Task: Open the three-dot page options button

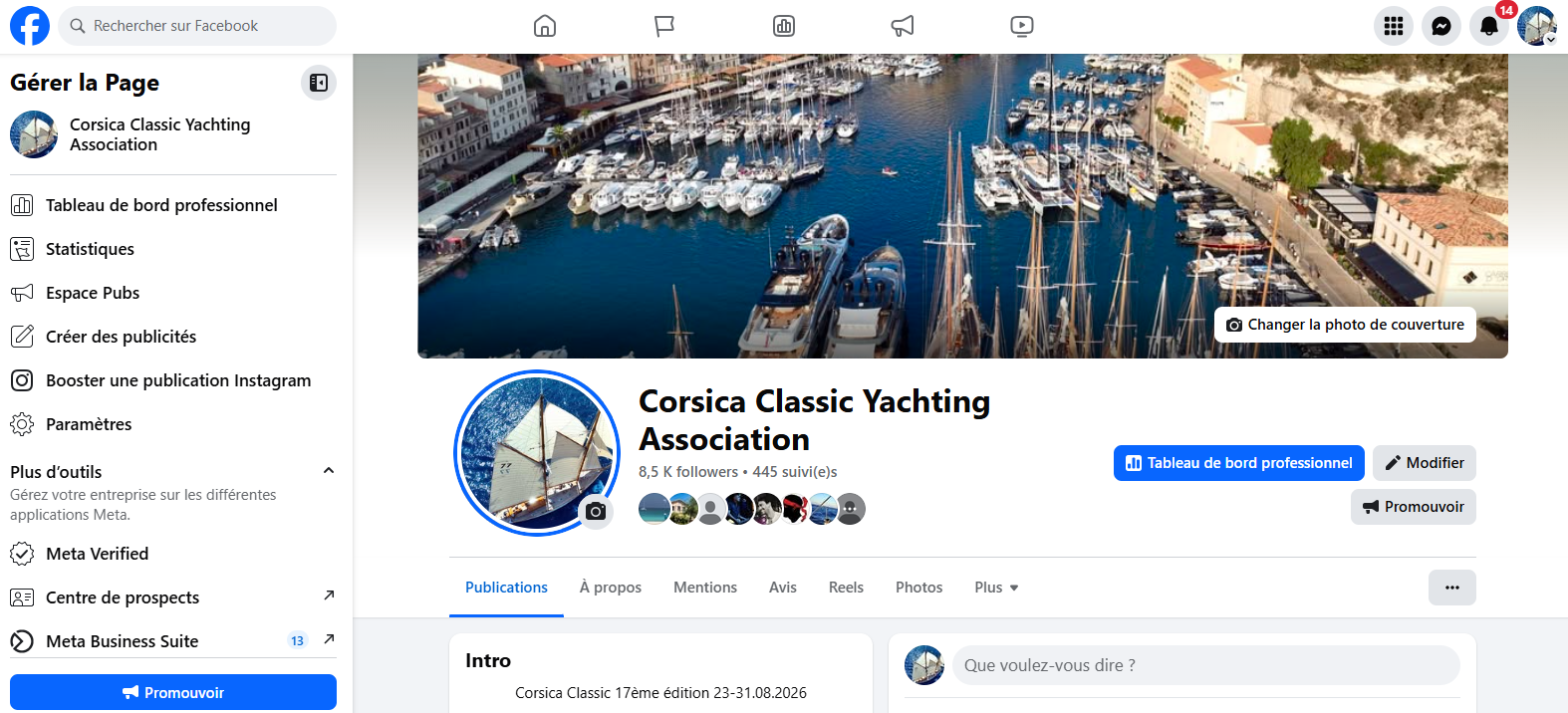Action: (1452, 588)
